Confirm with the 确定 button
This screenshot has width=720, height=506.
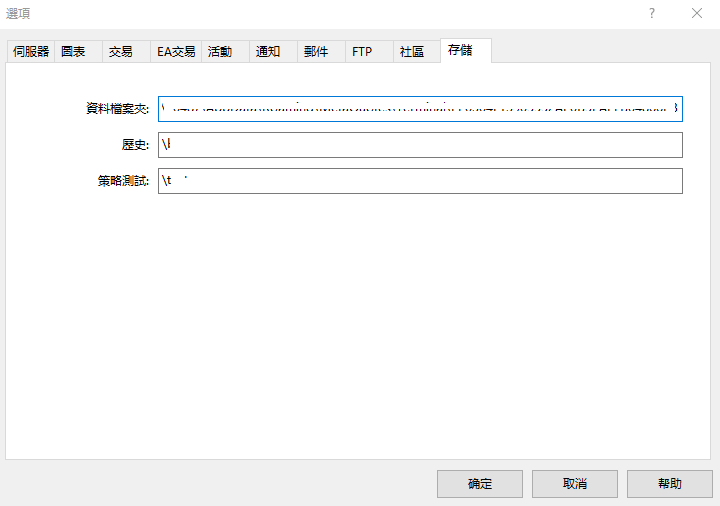point(480,484)
